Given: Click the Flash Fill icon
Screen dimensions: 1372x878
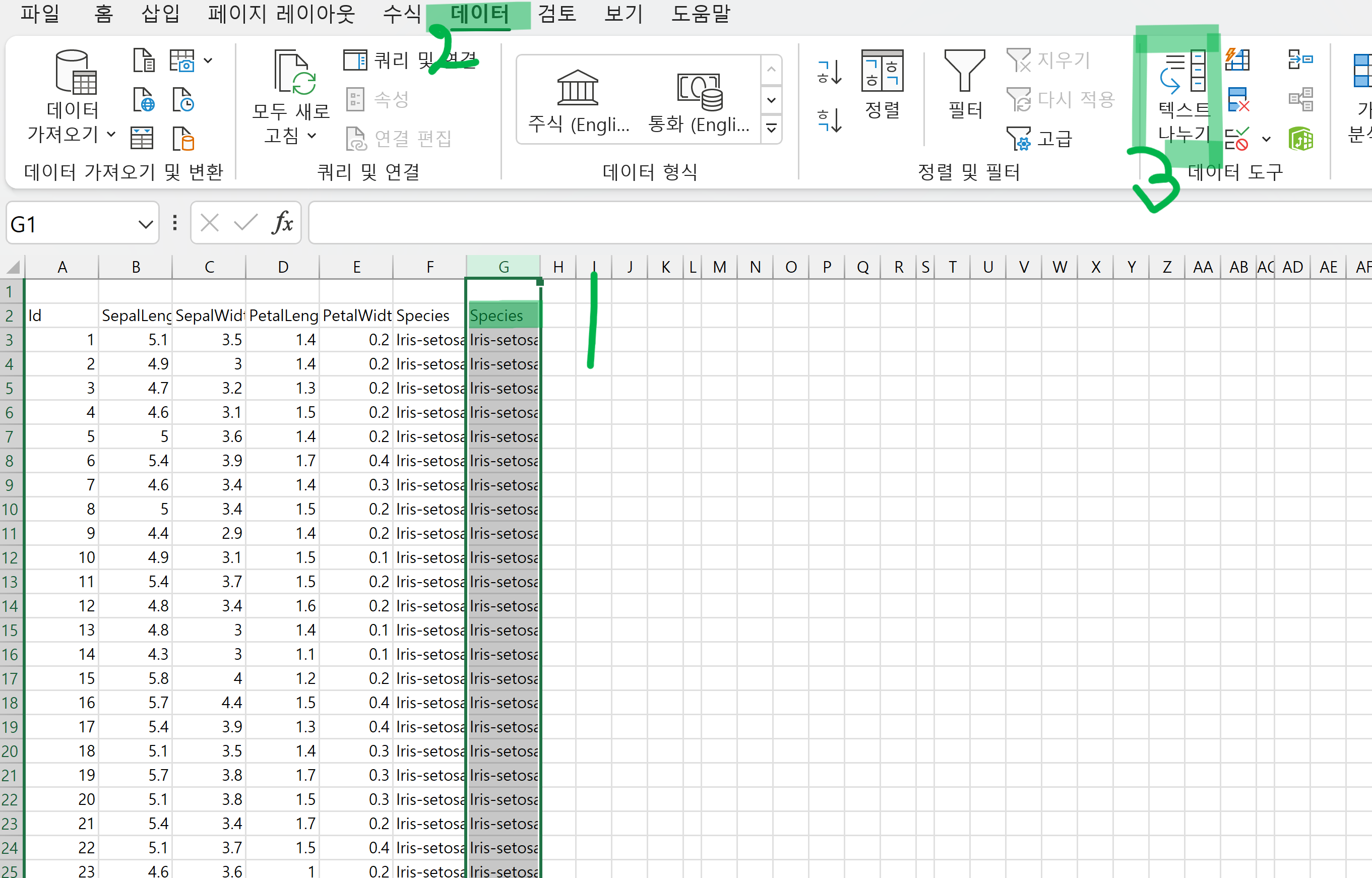Looking at the screenshot, I should [x=1237, y=60].
